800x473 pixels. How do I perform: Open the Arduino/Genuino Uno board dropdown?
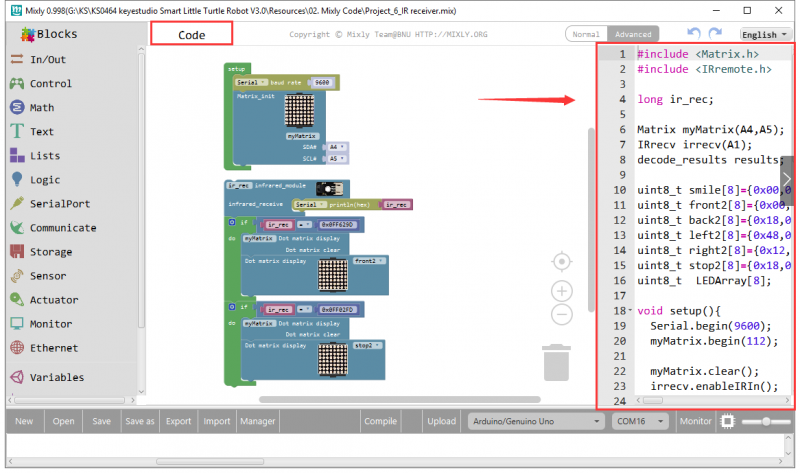point(536,421)
